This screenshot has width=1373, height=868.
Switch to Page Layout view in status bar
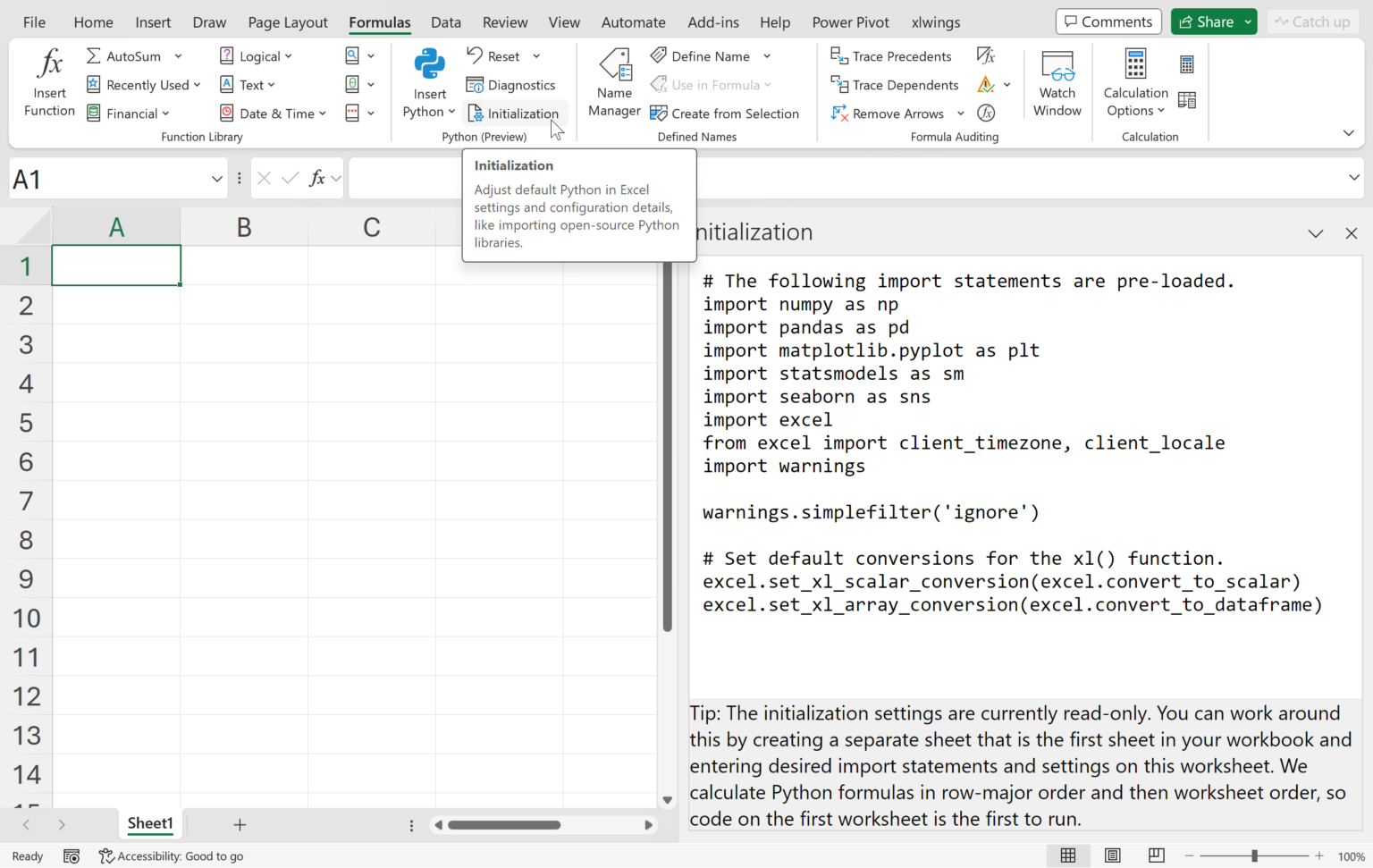pyautogui.click(x=1112, y=855)
